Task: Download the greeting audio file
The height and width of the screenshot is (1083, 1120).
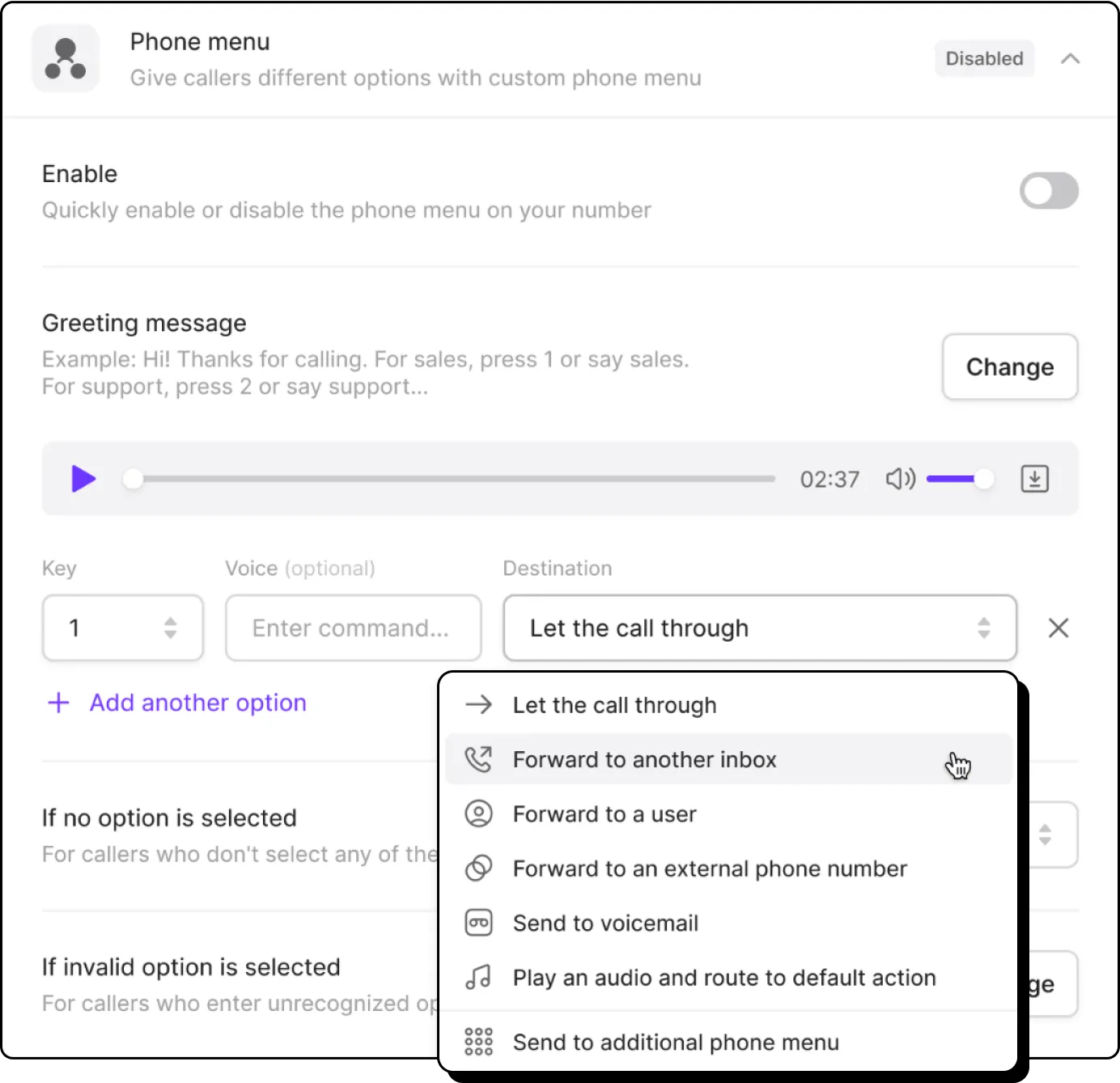Action: pyautogui.click(x=1034, y=478)
